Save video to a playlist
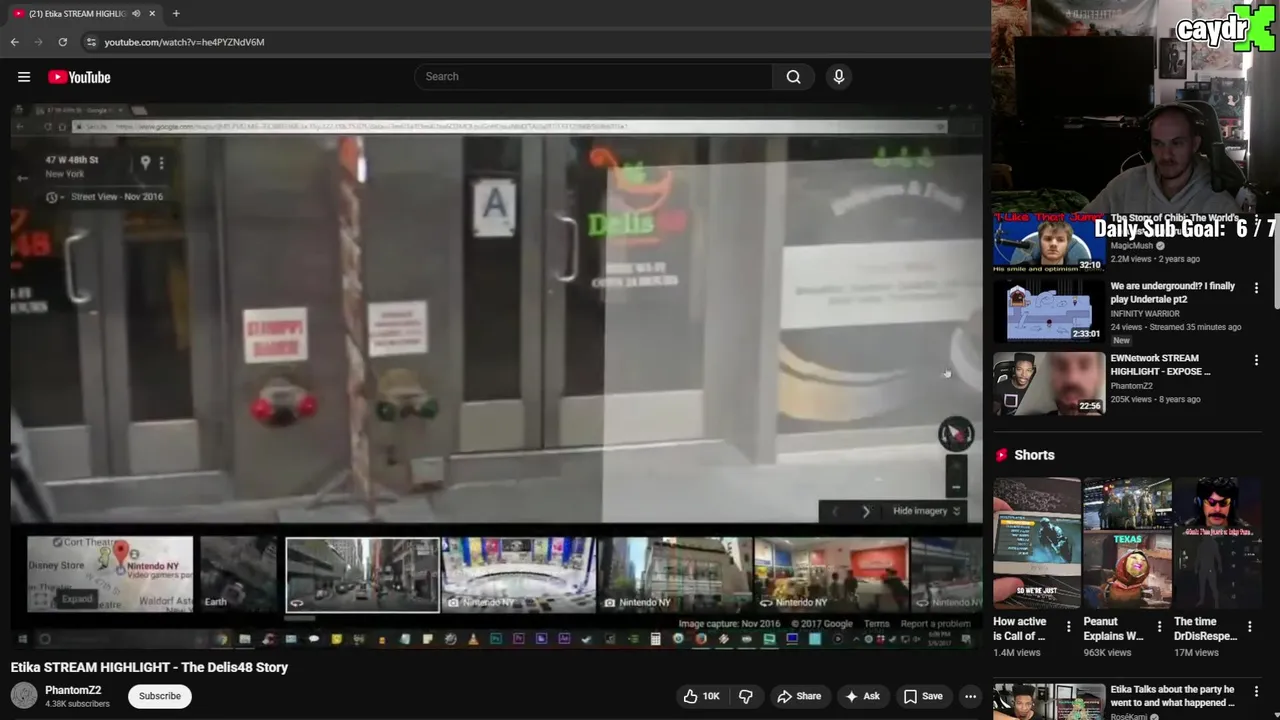This screenshot has height=720, width=1280. (923, 696)
